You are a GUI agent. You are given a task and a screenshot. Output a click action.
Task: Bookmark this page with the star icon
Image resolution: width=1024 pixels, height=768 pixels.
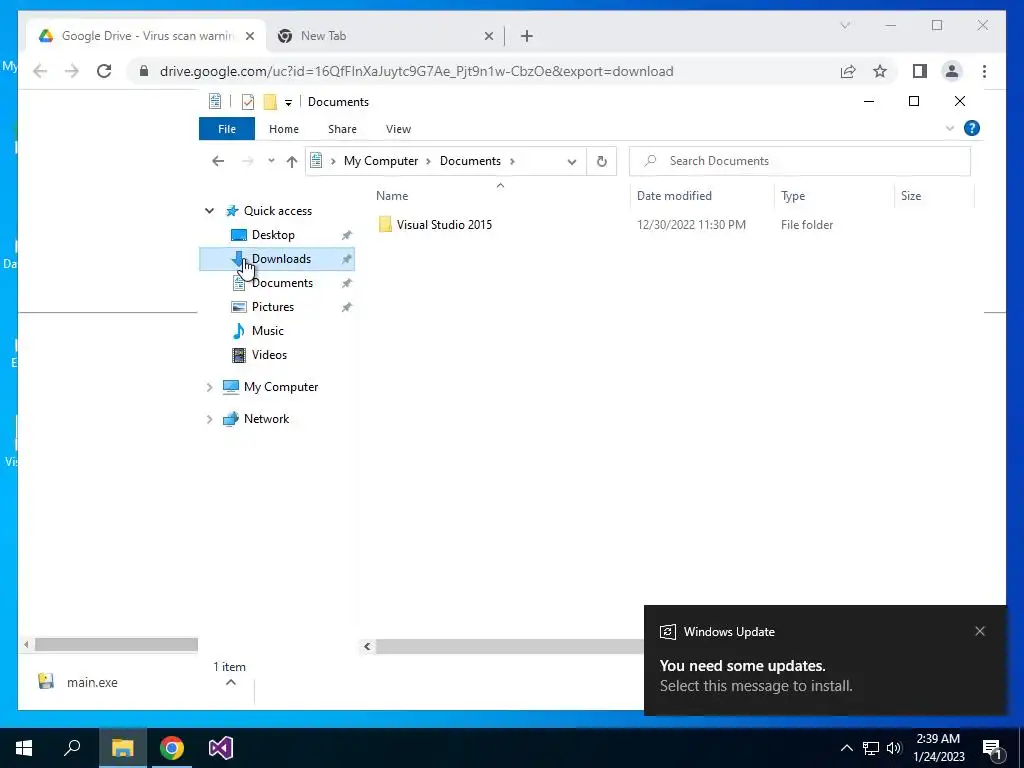[880, 71]
